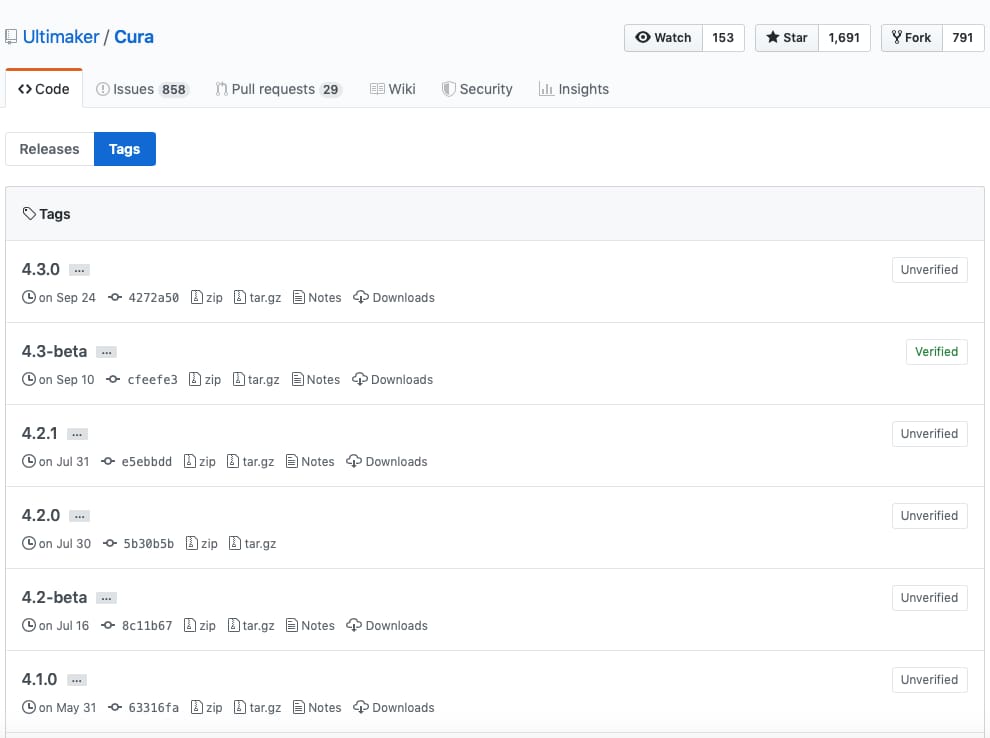Screen dimensions: 990x738
Task: Open the Insights tab
Action: coord(574,89)
